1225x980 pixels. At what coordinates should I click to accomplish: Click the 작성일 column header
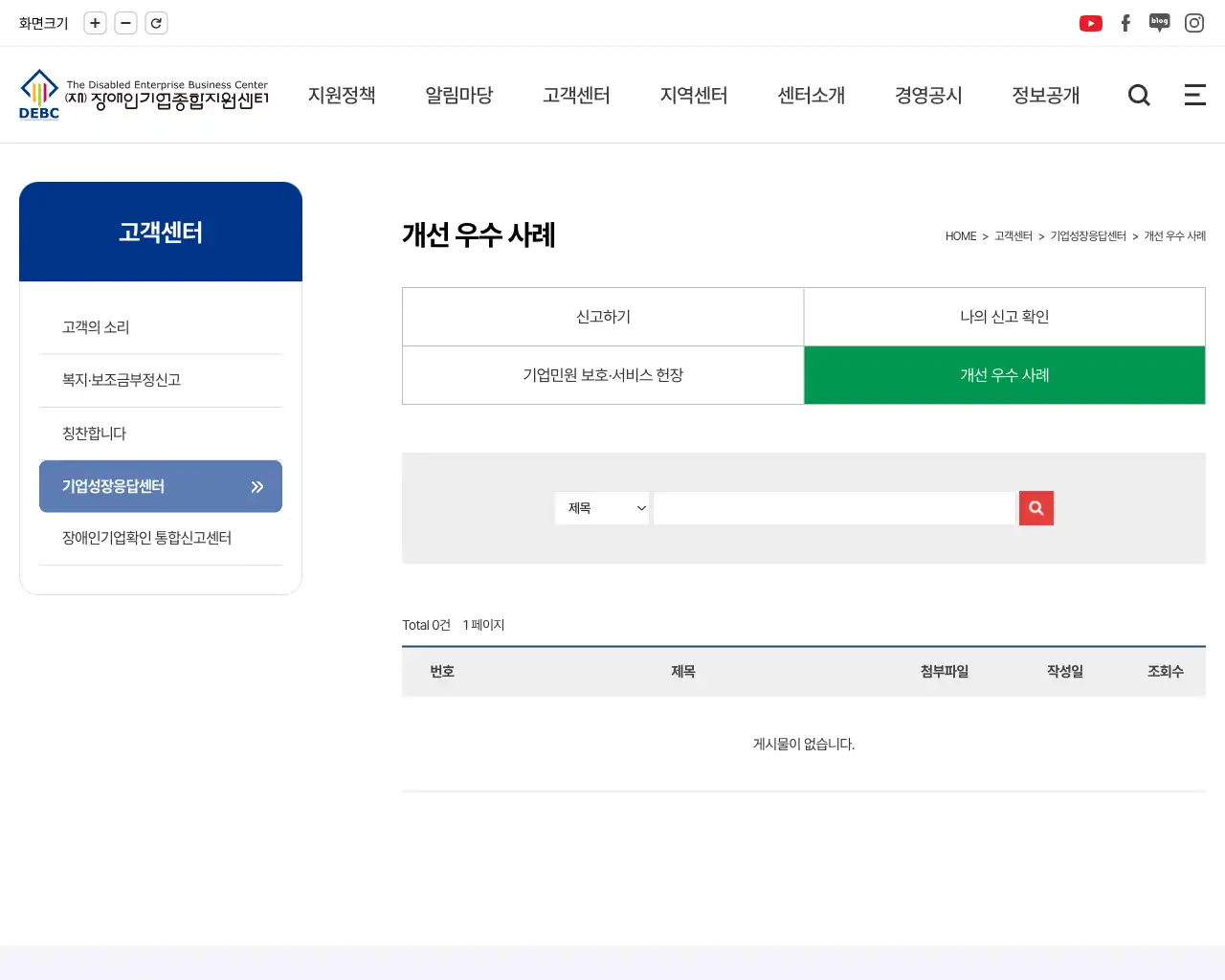(x=1065, y=672)
